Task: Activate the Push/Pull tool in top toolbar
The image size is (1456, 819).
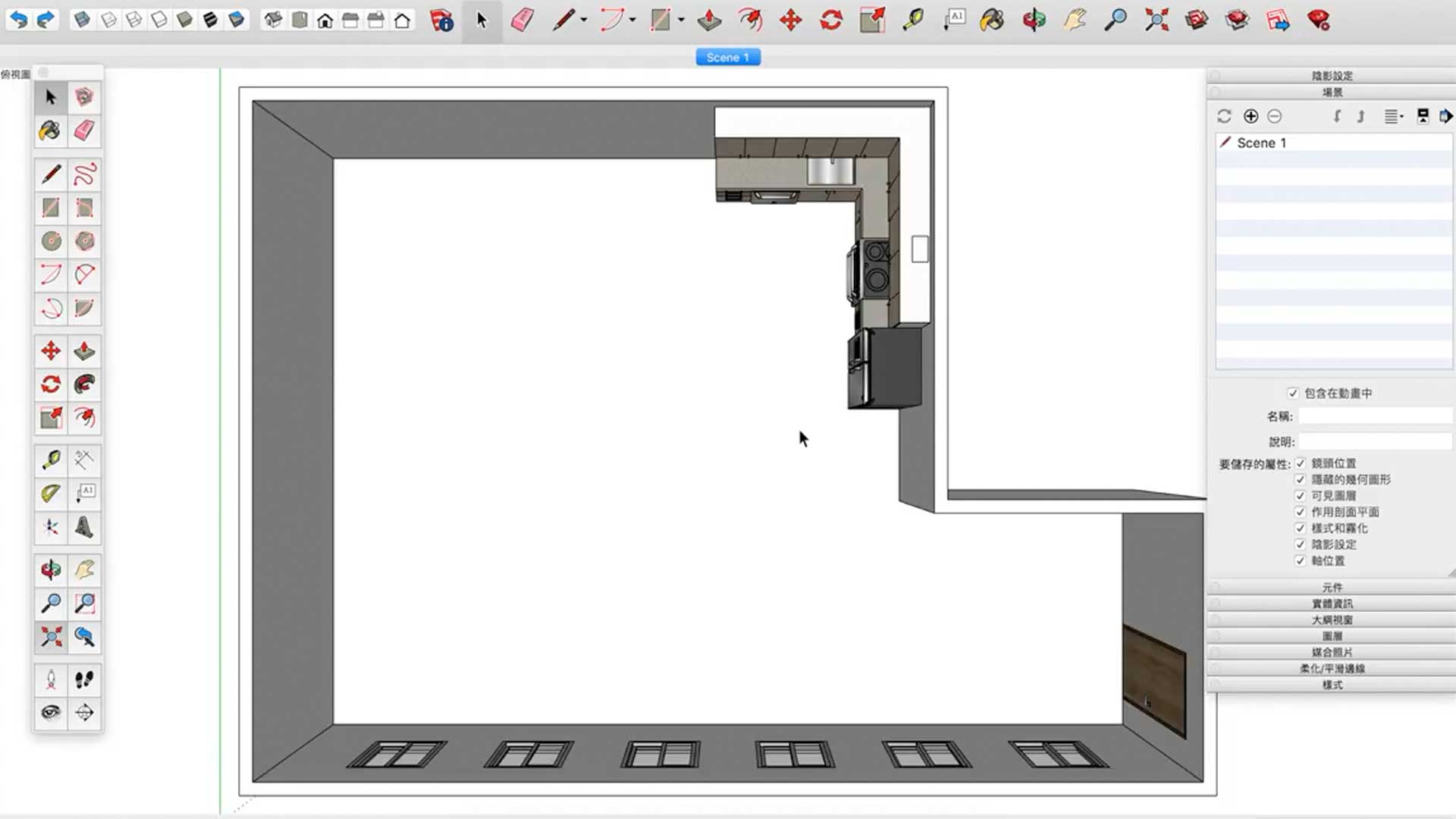Action: 709,20
